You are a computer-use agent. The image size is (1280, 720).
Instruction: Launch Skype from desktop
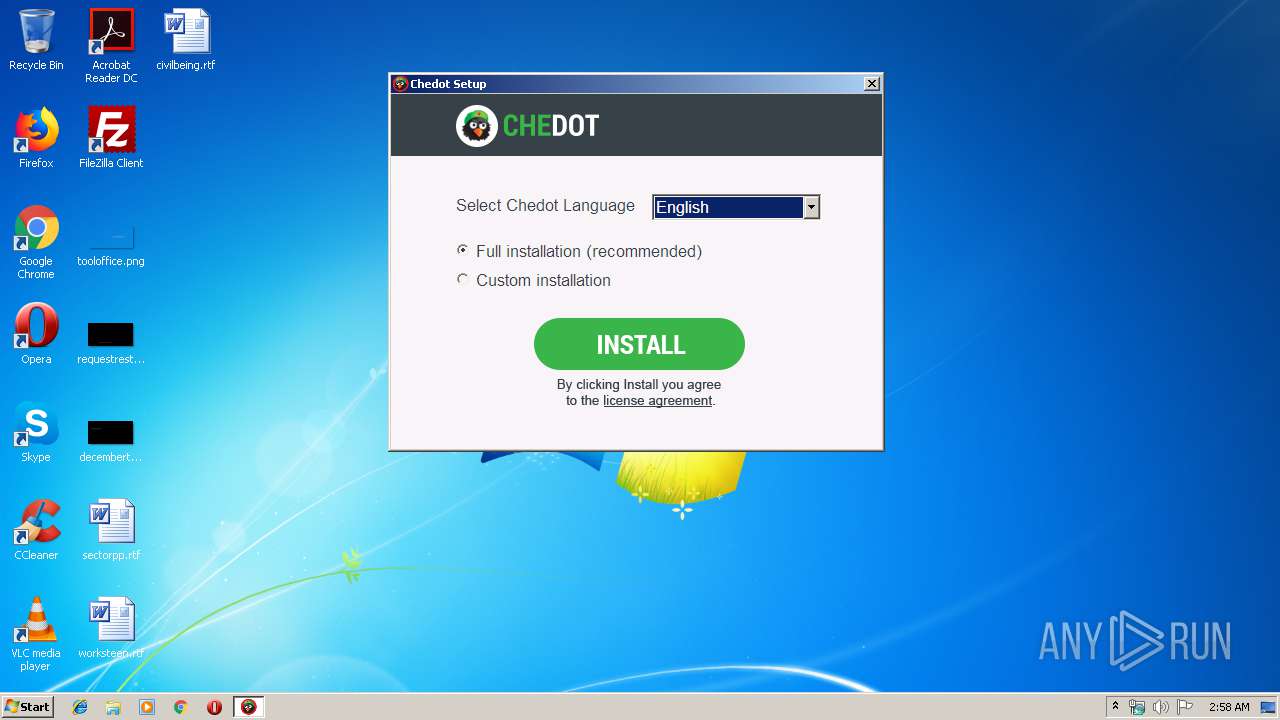pyautogui.click(x=36, y=432)
